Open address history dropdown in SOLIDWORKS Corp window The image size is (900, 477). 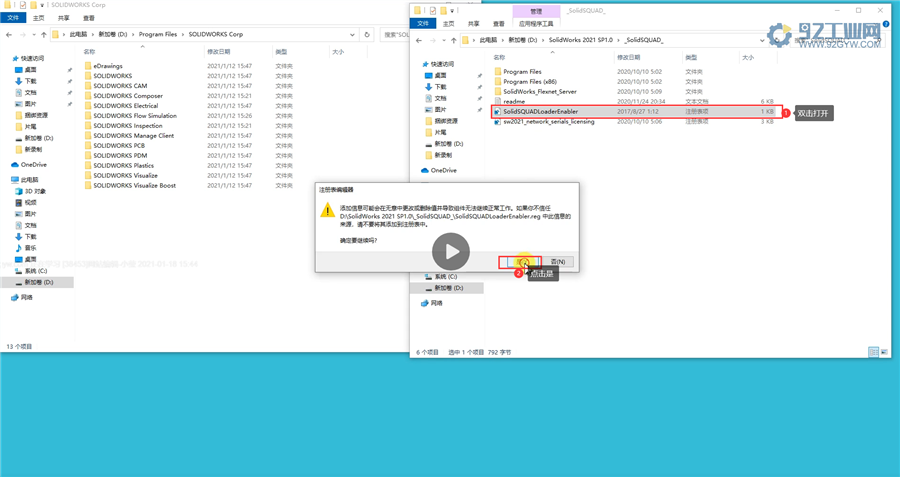[x=352, y=34]
